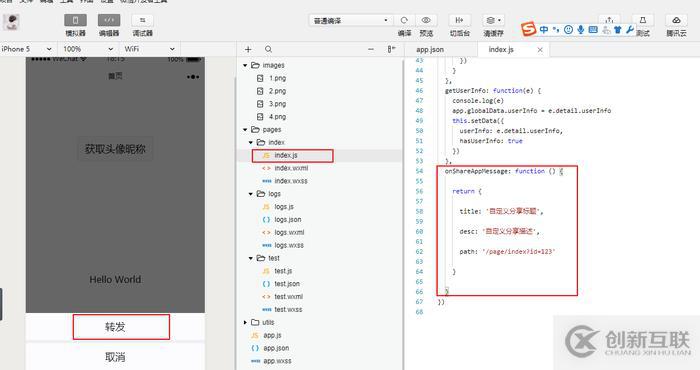Toggle the Sogou punctuation mode icon
The width and height of the screenshot is (700, 370).
point(556,30)
